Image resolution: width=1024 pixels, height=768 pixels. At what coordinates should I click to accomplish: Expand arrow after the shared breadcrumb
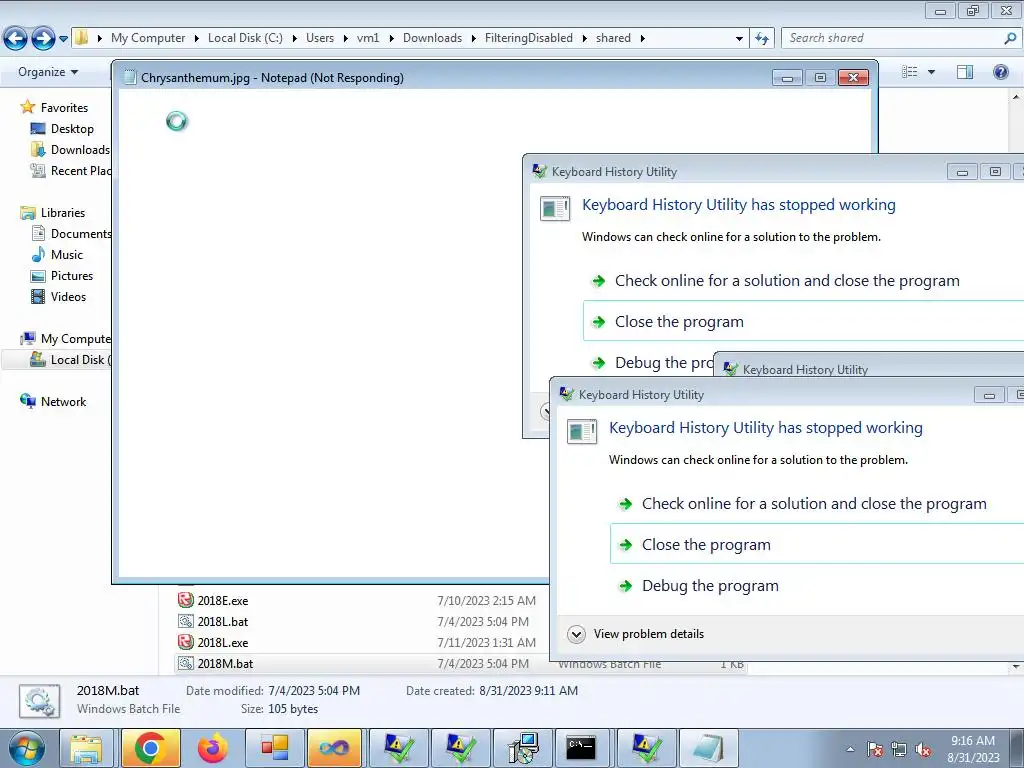[643, 39]
